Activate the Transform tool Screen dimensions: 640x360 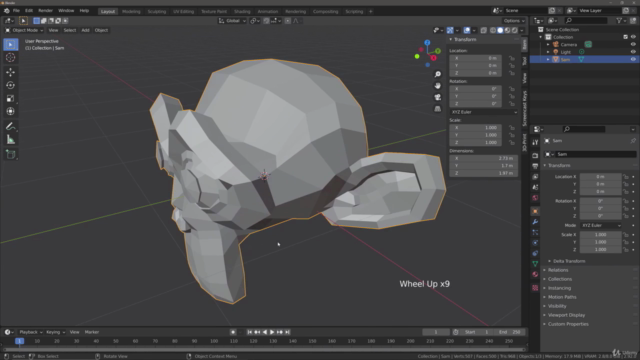[x=11, y=111]
